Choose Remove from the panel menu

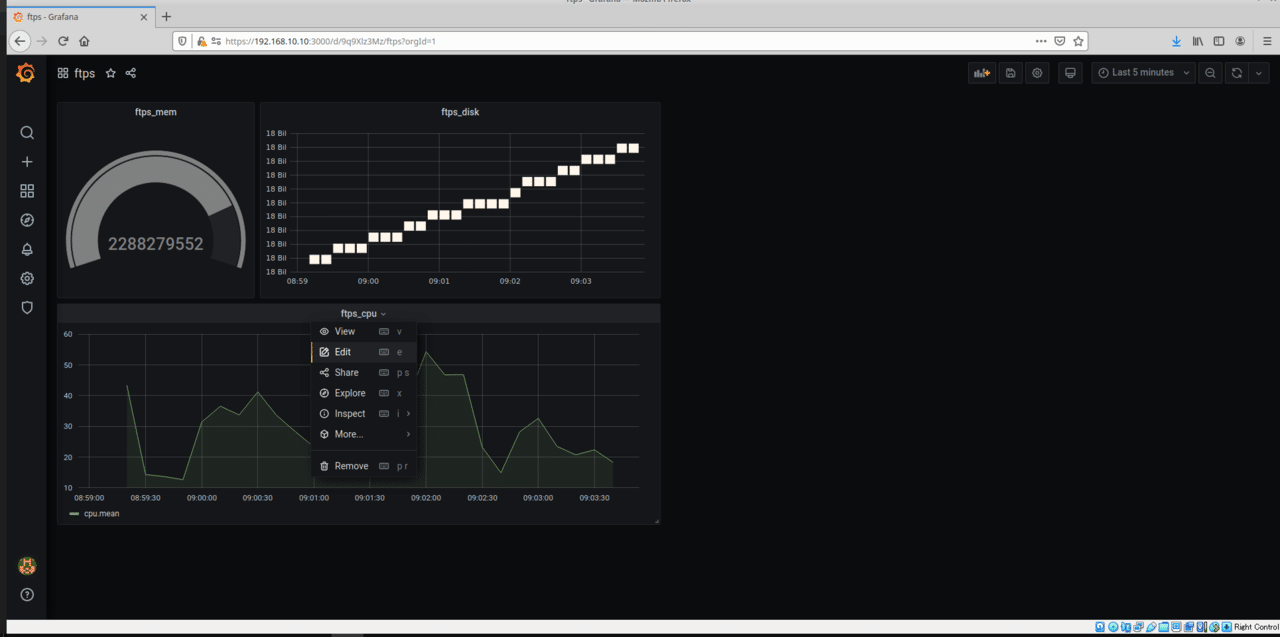(x=364, y=466)
